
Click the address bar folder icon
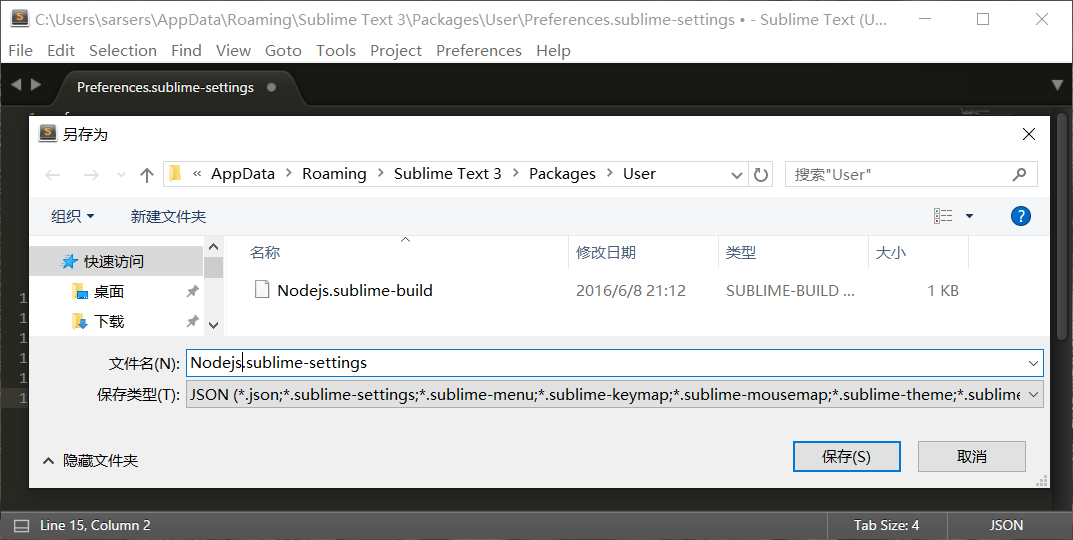point(176,174)
